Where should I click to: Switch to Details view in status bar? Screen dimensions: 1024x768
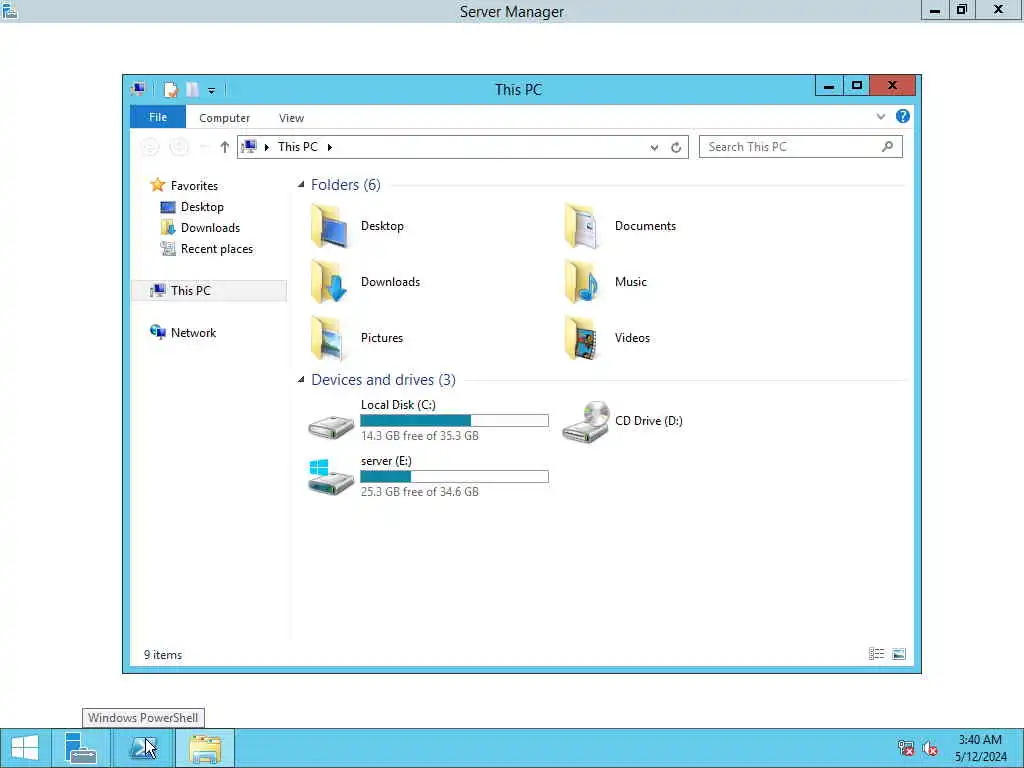[876, 654]
